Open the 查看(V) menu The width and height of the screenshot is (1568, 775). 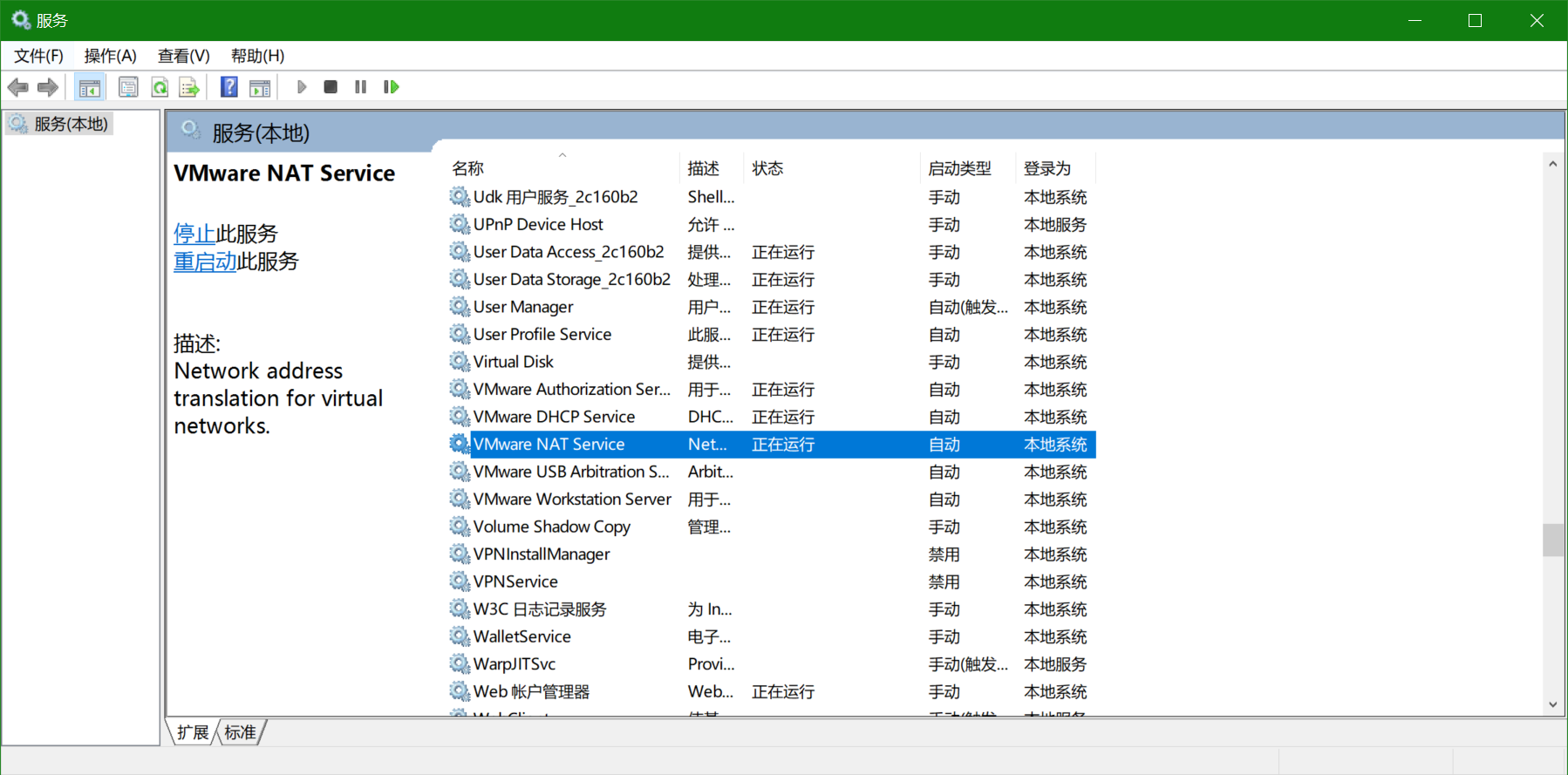pos(183,56)
